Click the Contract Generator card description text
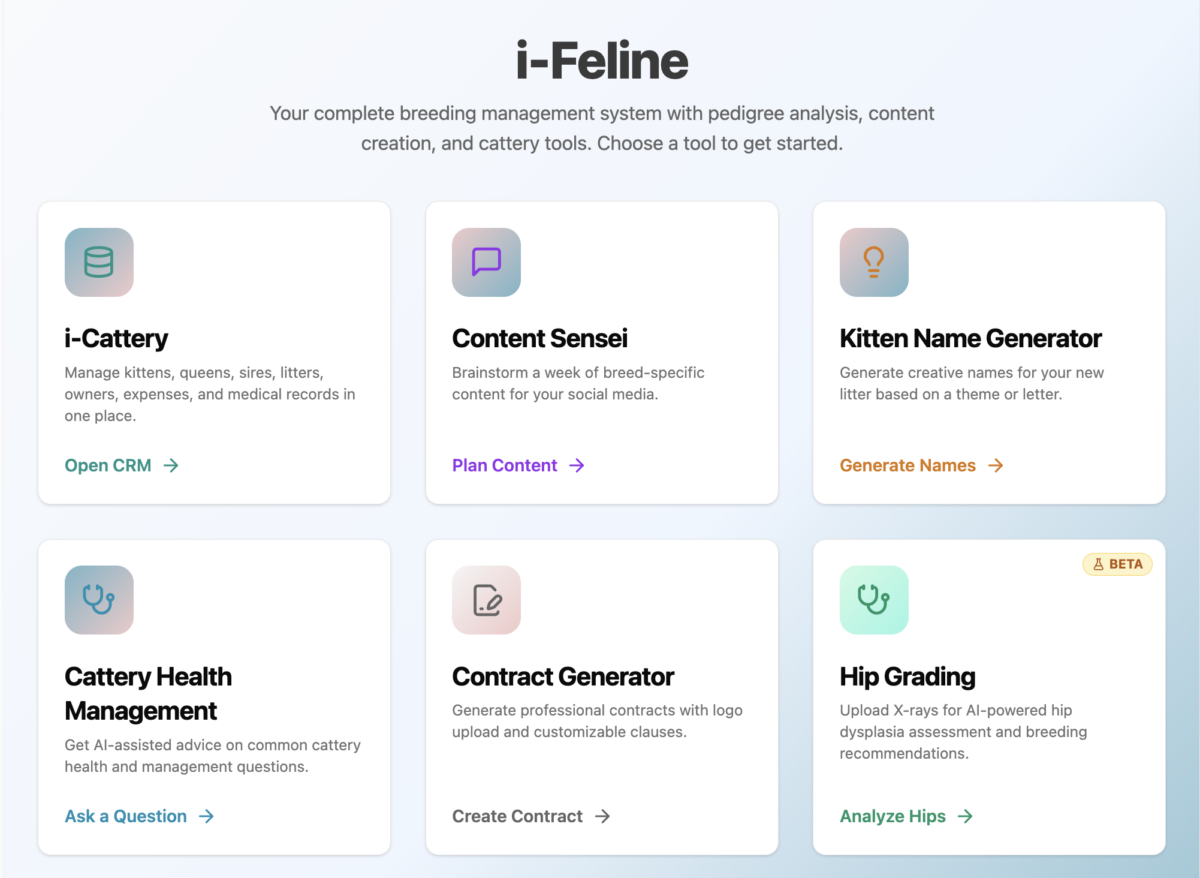The width and height of the screenshot is (1200, 878). click(x=597, y=720)
